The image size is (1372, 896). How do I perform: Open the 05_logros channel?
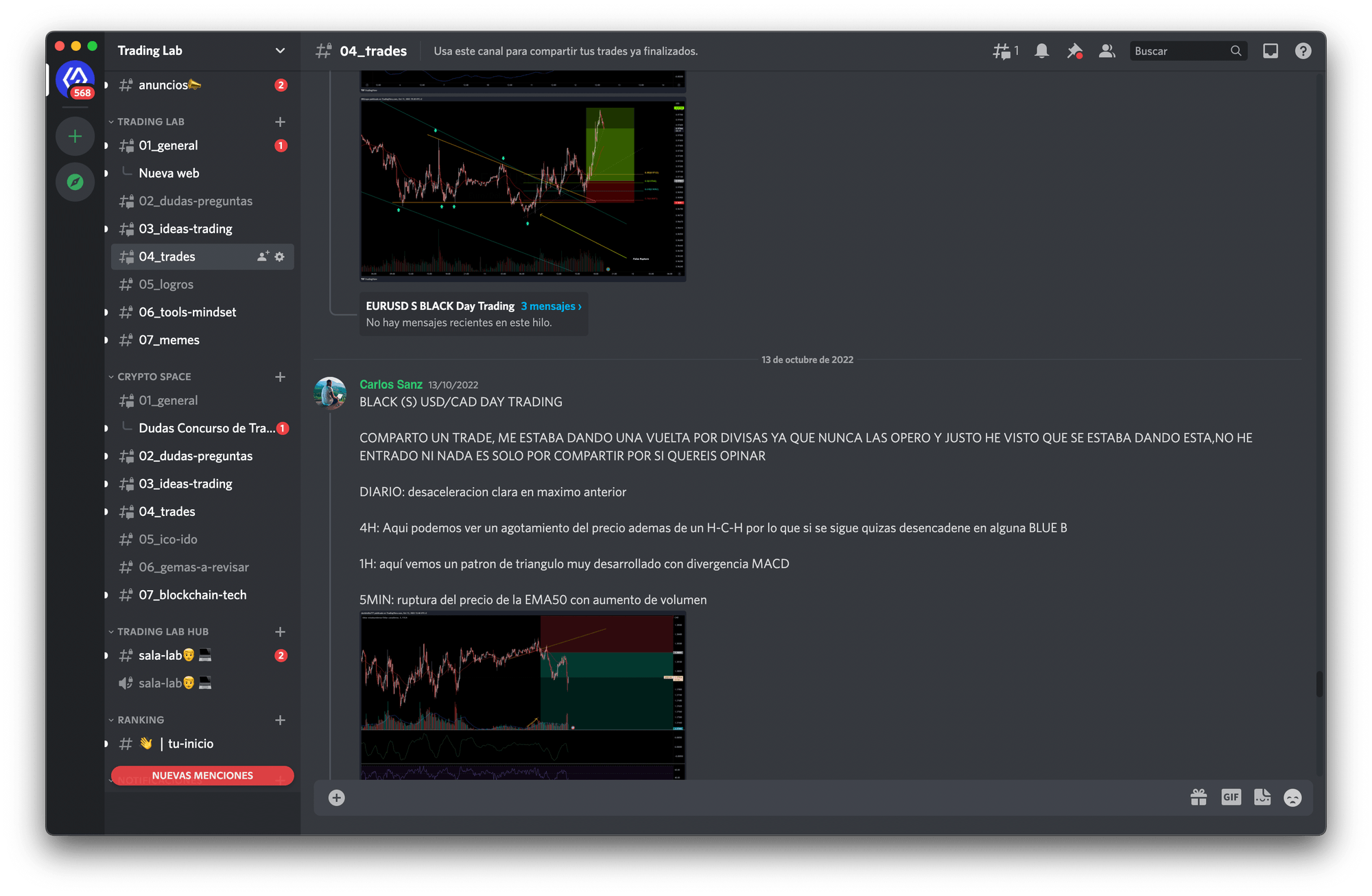click(x=166, y=284)
